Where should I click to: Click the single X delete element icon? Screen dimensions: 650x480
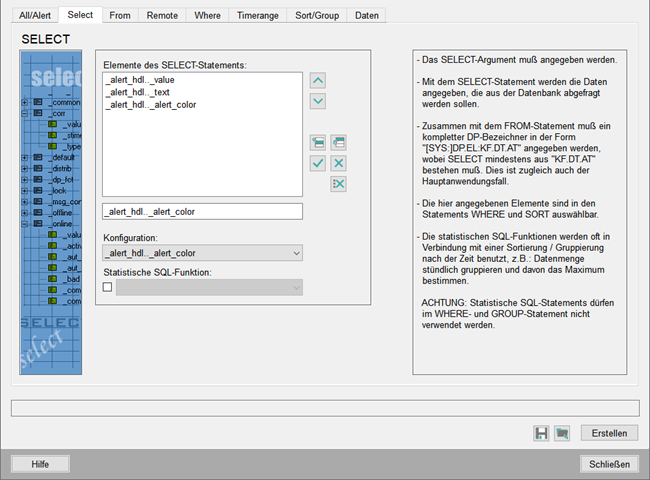coord(339,163)
